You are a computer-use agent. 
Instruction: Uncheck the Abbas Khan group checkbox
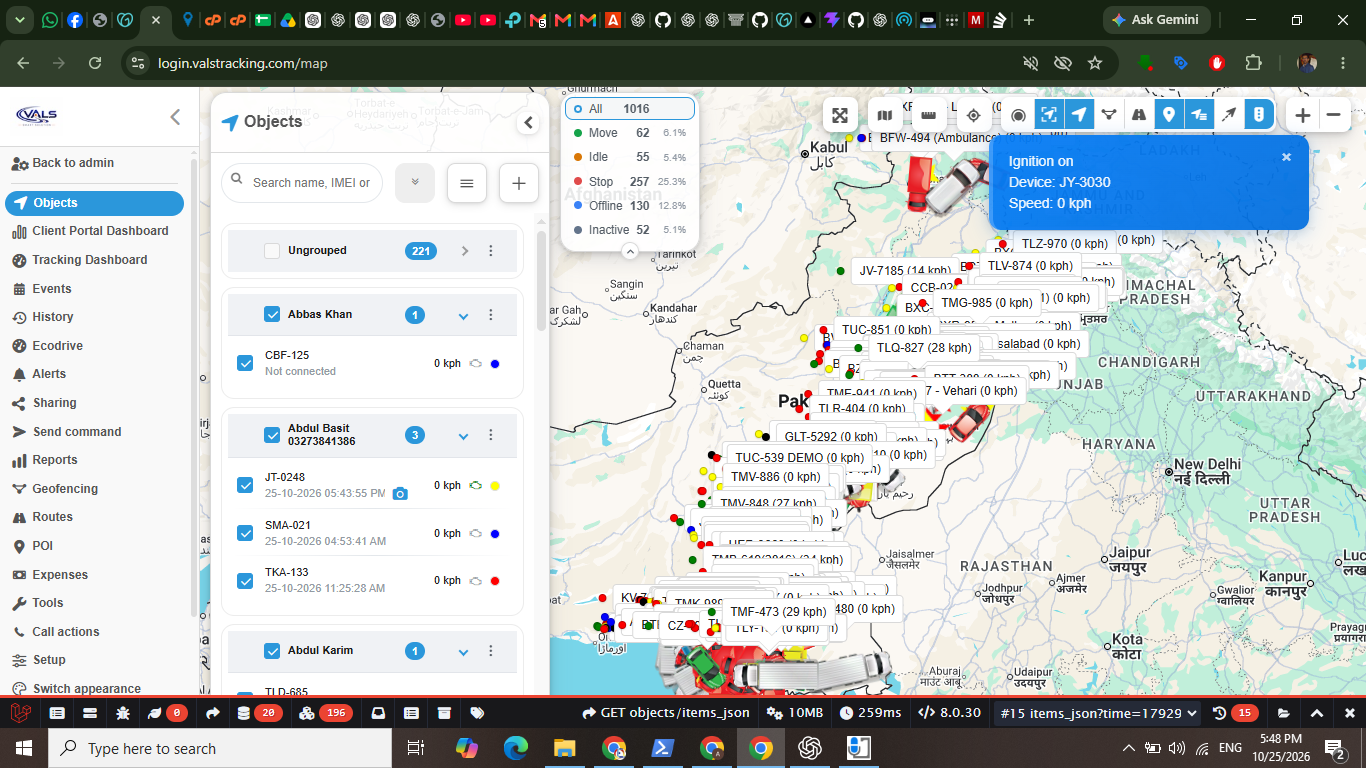(272, 314)
